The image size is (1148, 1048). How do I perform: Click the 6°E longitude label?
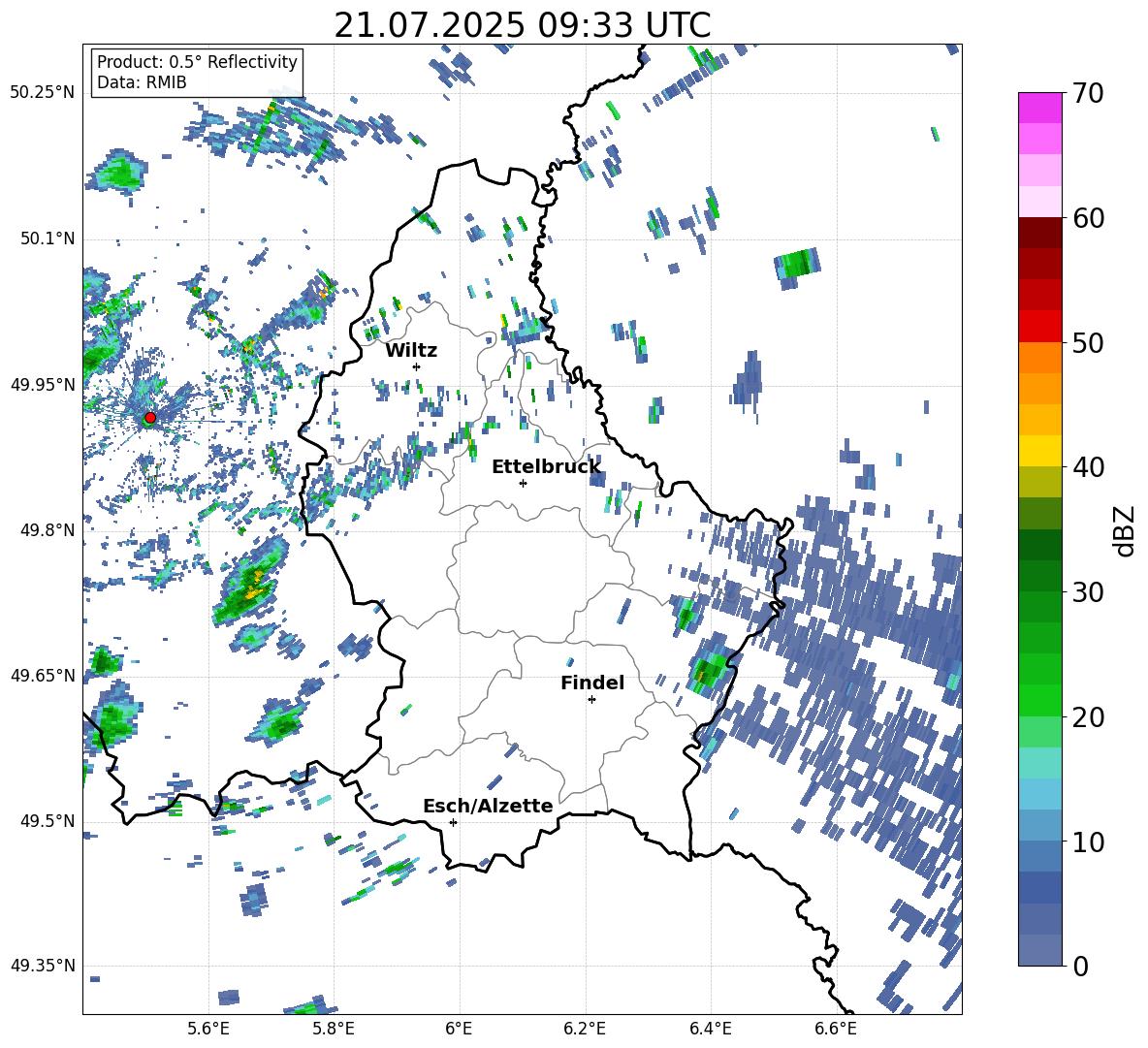pyautogui.click(x=459, y=1029)
